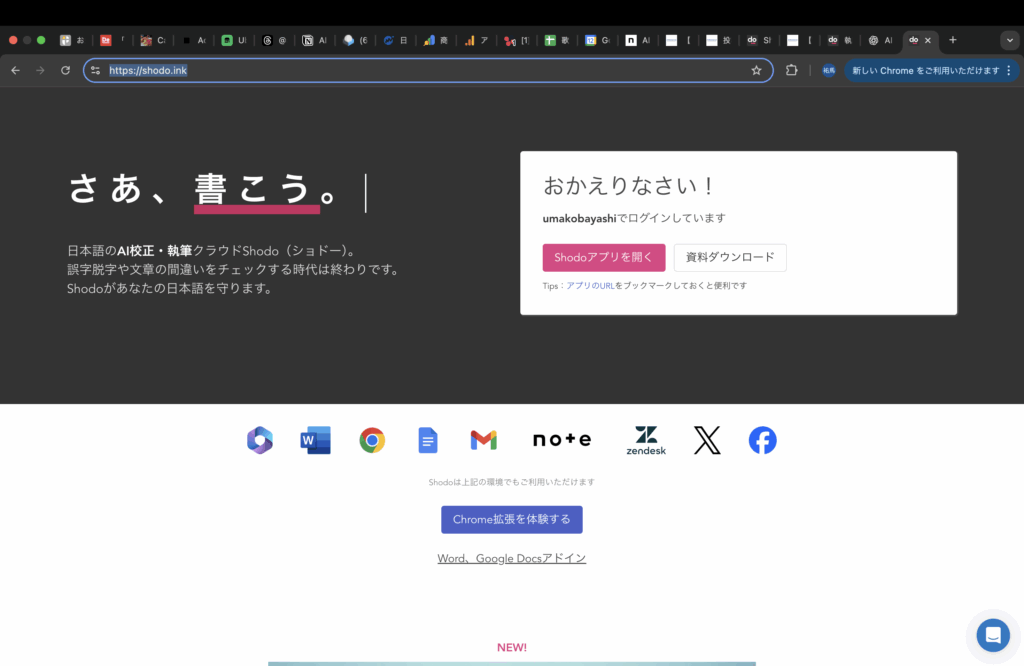Bookmark this page with the star icon
This screenshot has width=1024, height=666.
756,70
